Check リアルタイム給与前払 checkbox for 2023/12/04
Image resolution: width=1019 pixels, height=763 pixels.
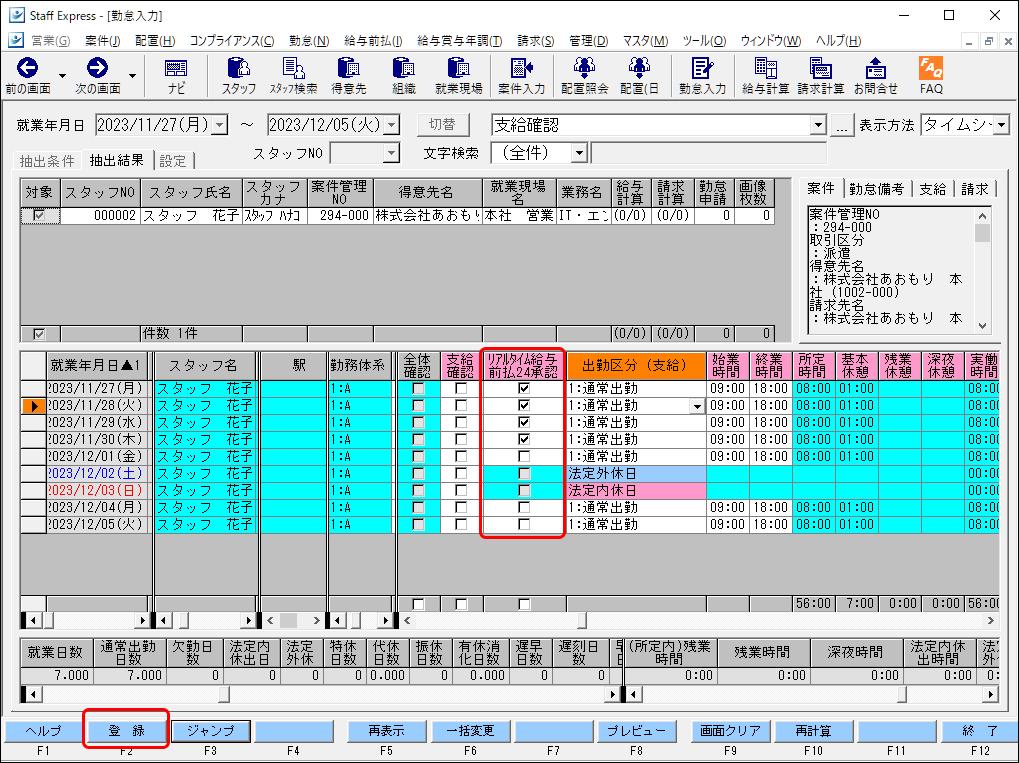pyautogui.click(x=524, y=508)
